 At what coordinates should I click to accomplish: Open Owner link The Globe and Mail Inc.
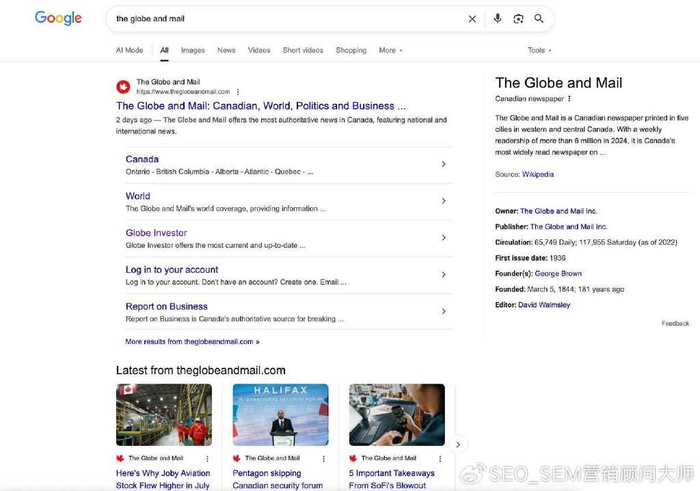[558, 211]
